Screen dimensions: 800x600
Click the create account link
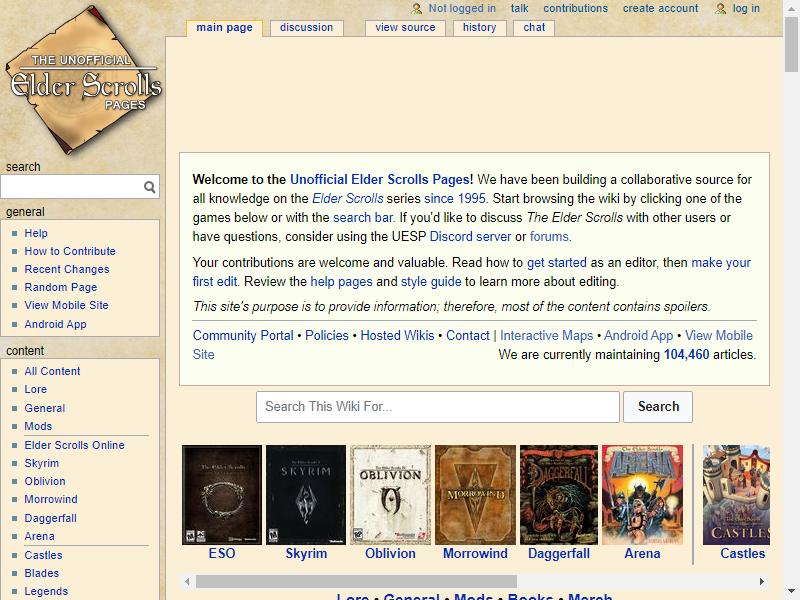[660, 9]
